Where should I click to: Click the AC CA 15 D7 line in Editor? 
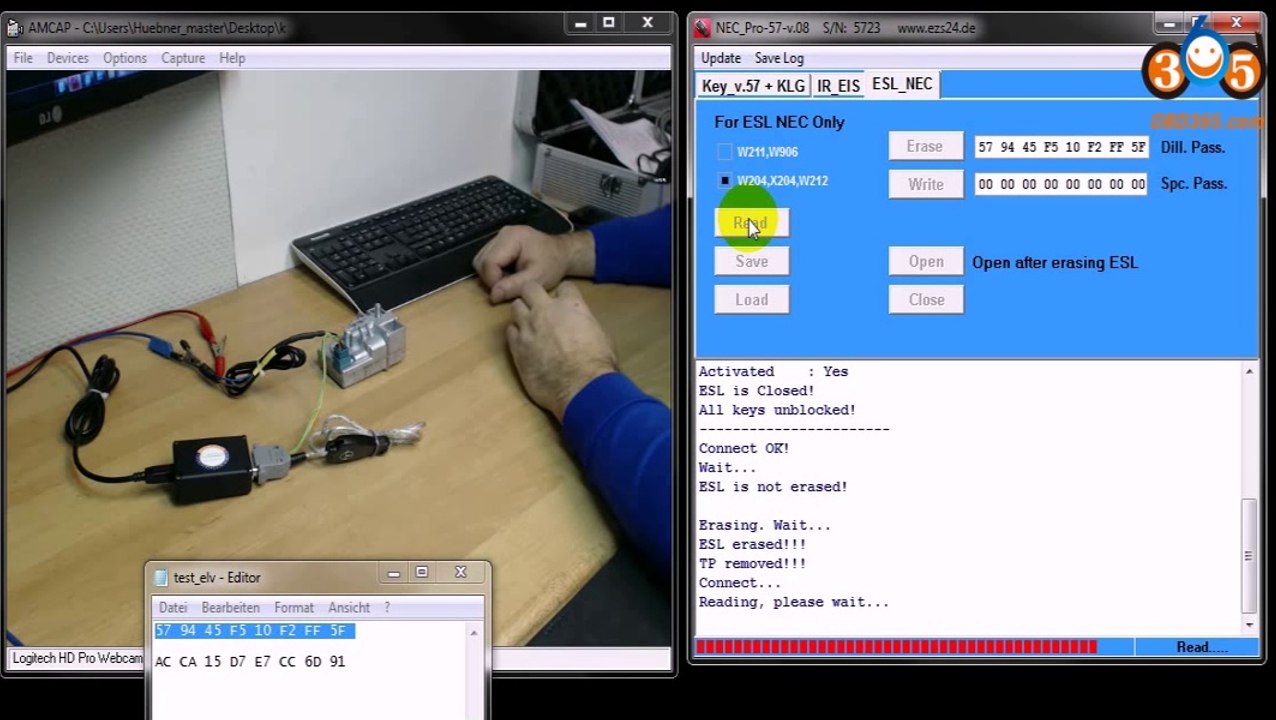click(250, 661)
